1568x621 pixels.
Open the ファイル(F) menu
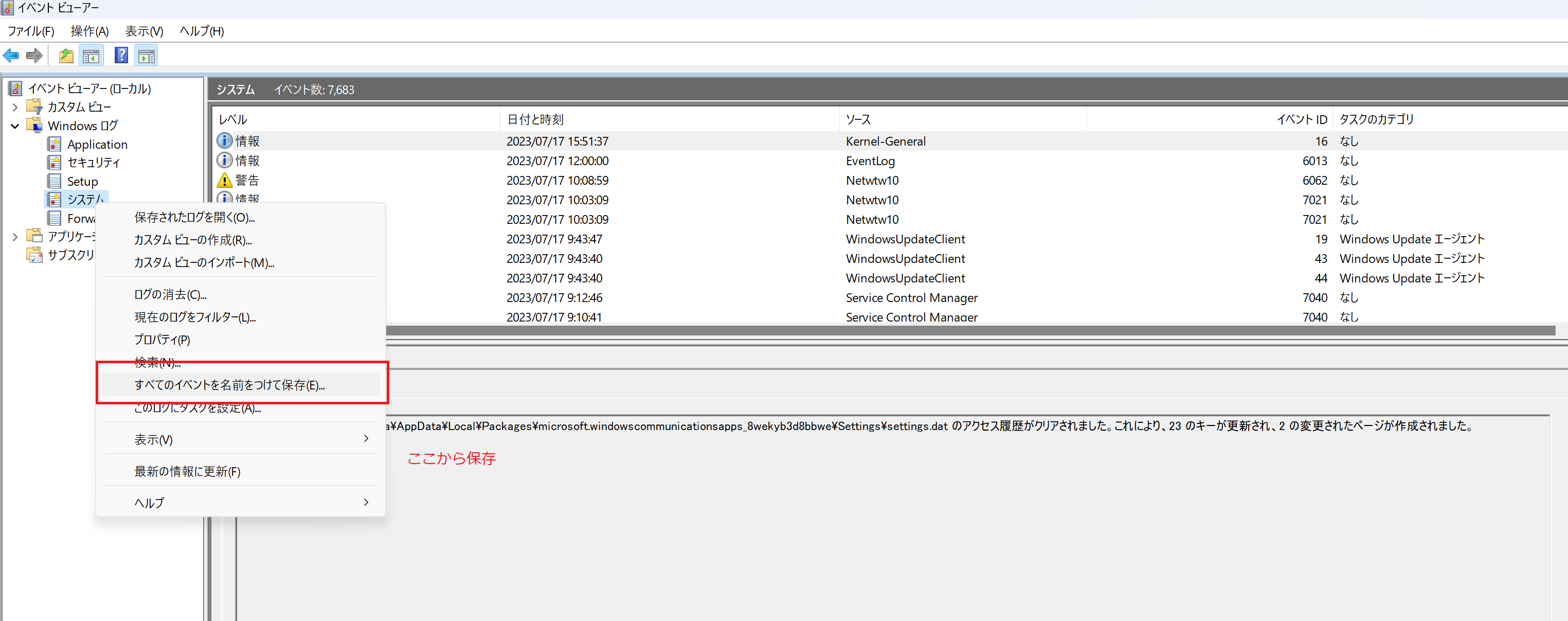coord(30,31)
